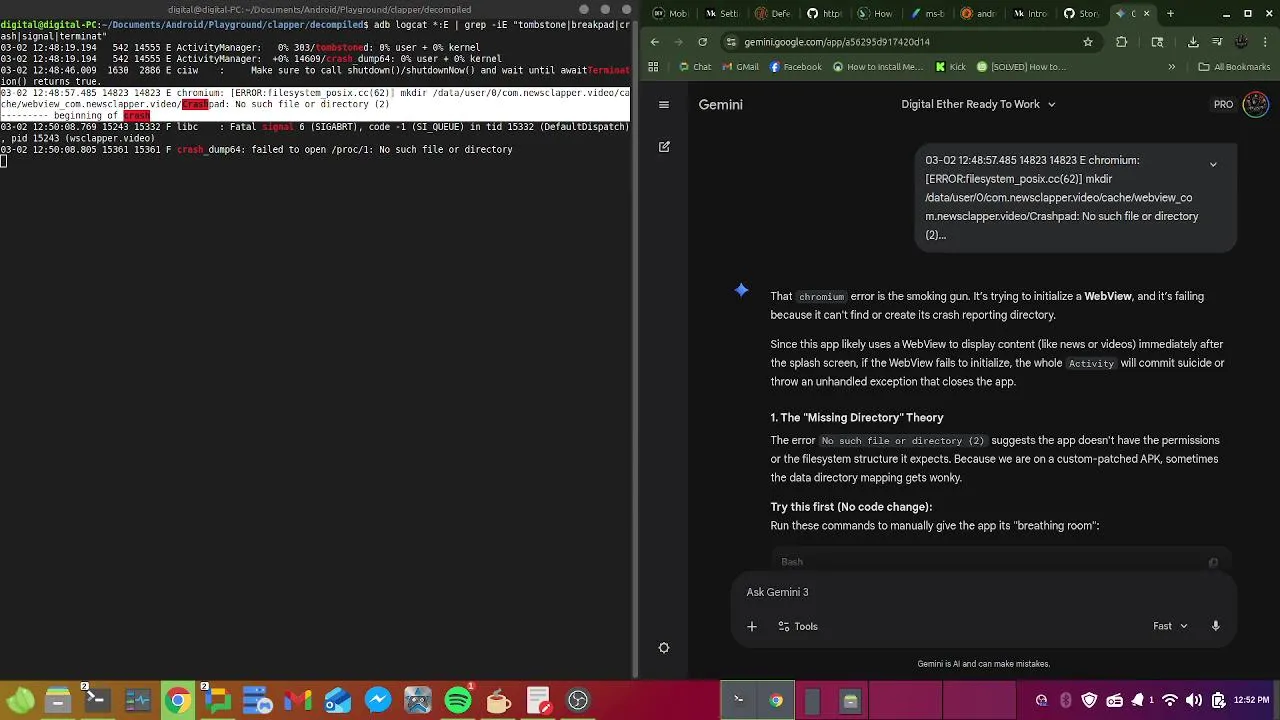Start a new chat with pencil icon
The height and width of the screenshot is (720, 1280).
click(x=664, y=147)
